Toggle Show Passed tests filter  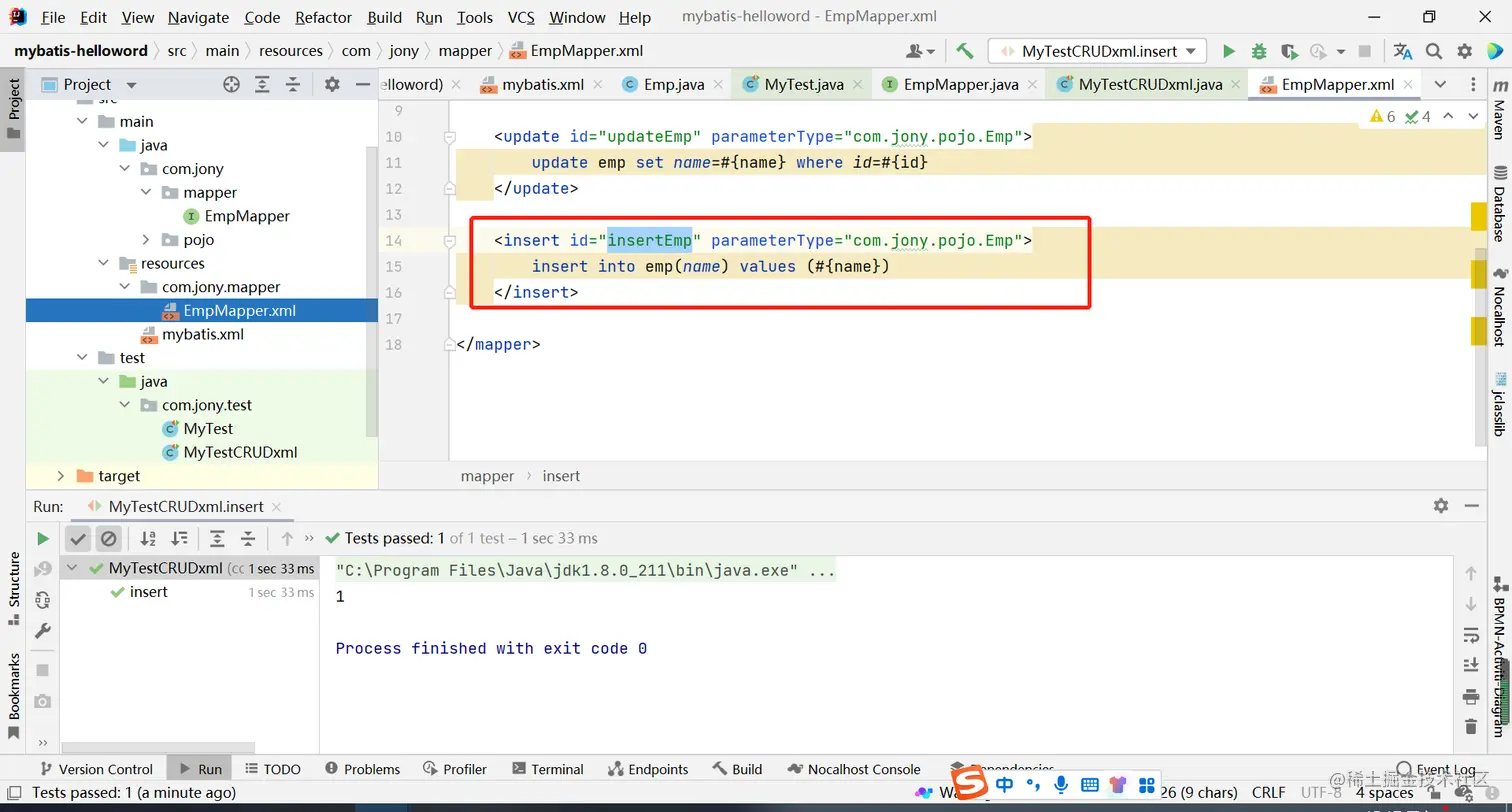(77, 538)
